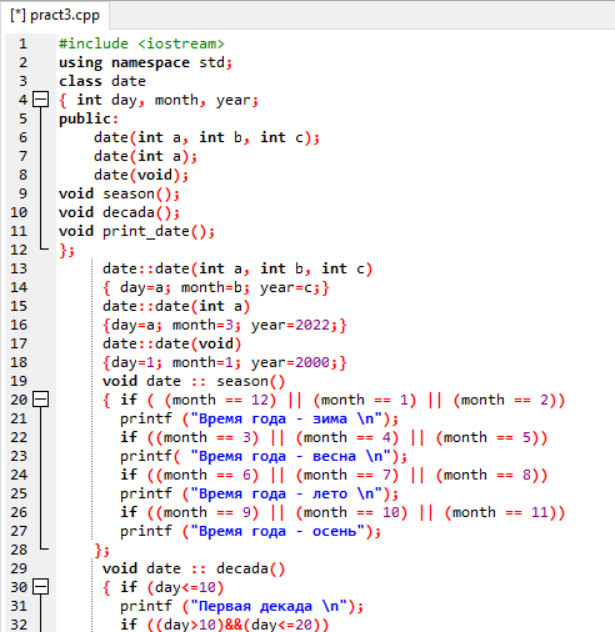Click the 'public:' keyword

coord(89,118)
